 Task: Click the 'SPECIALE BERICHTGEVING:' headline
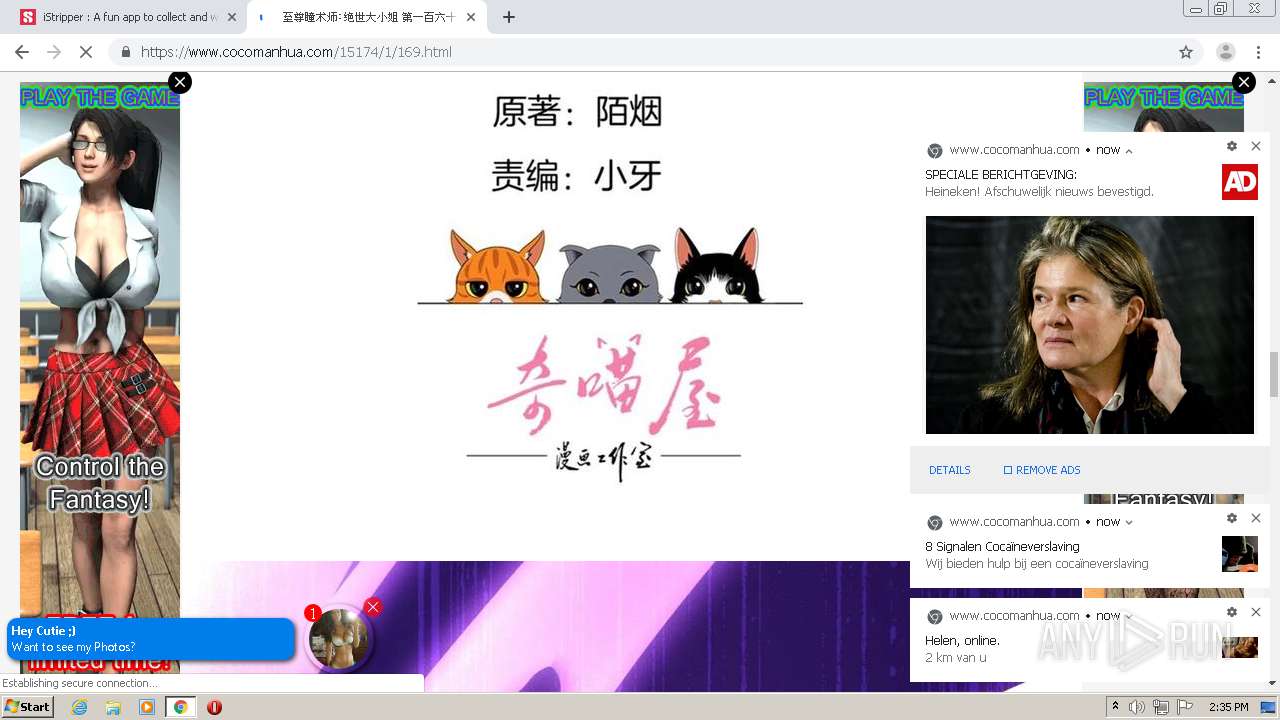pos(1001,175)
